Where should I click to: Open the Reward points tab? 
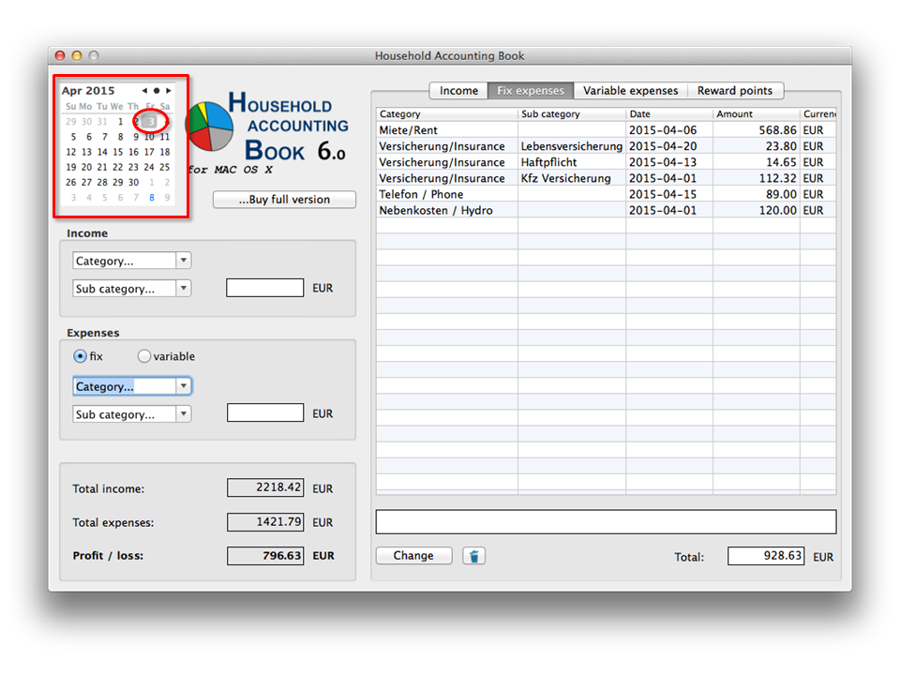(x=734, y=91)
